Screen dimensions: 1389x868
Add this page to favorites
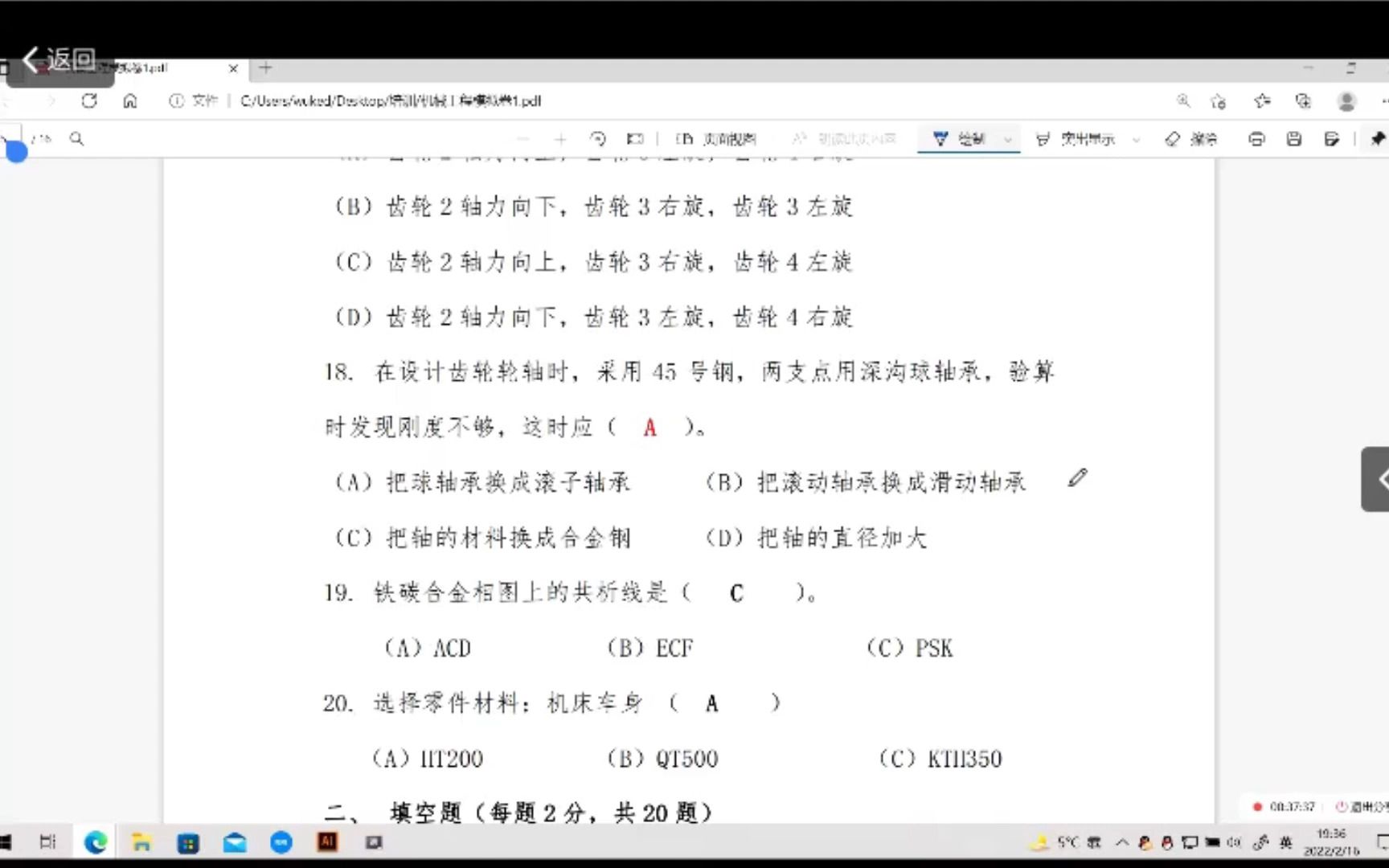point(1219,100)
